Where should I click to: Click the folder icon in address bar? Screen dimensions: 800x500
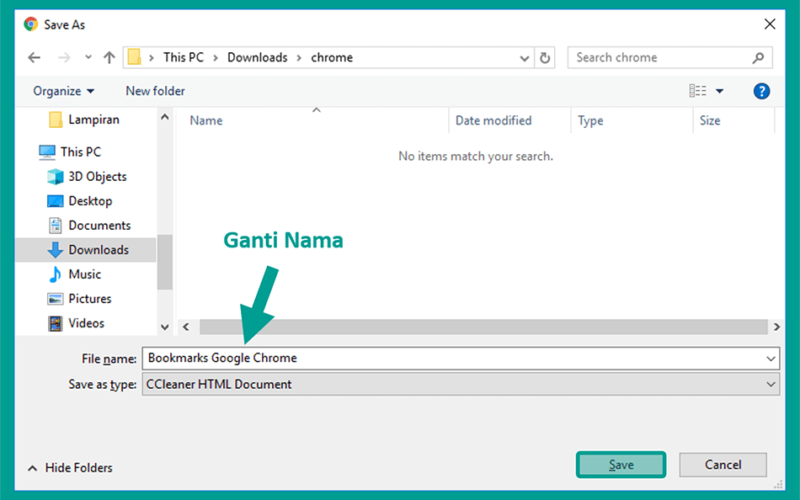134,57
